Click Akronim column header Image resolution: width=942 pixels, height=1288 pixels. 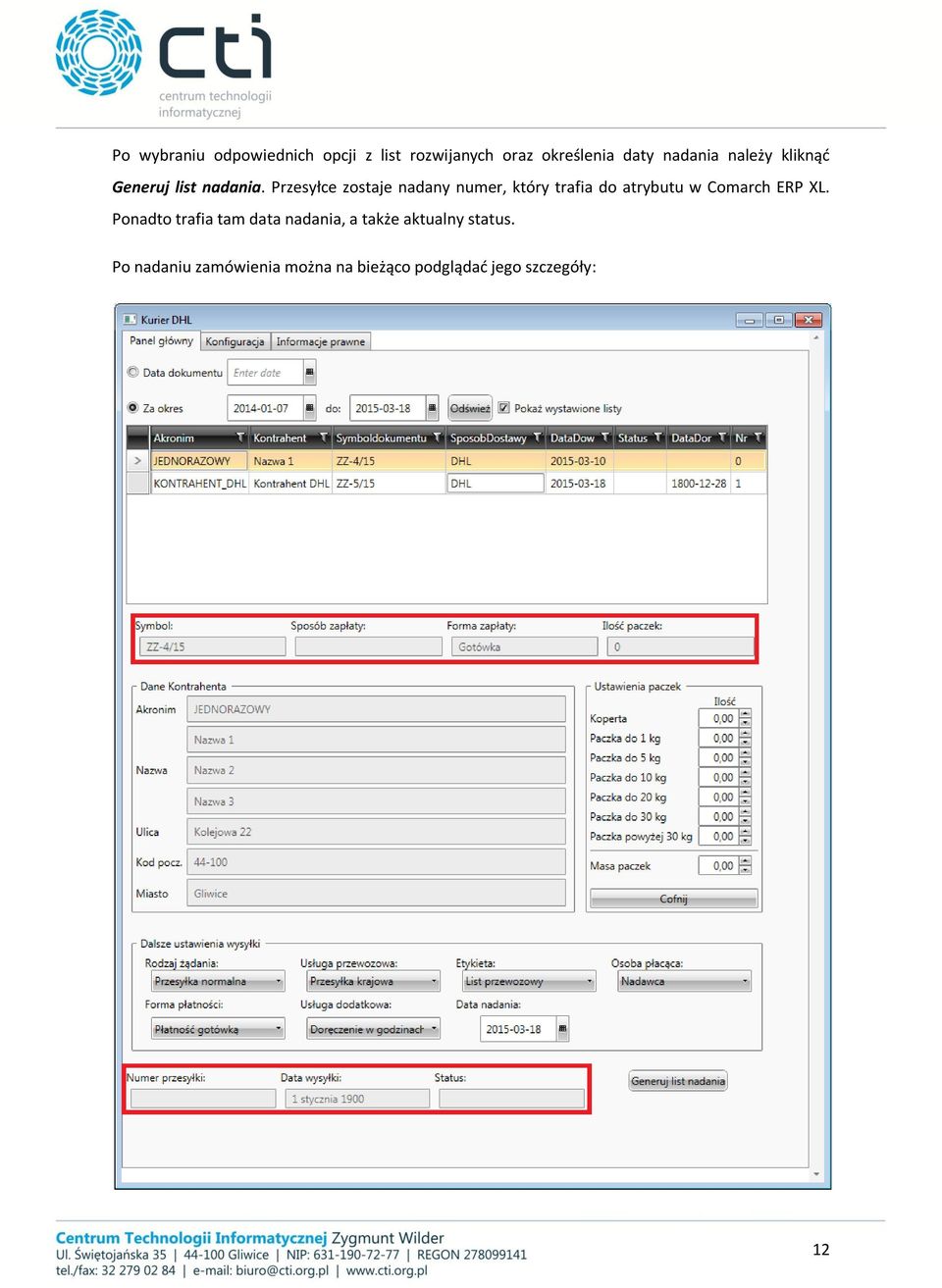[199, 438]
